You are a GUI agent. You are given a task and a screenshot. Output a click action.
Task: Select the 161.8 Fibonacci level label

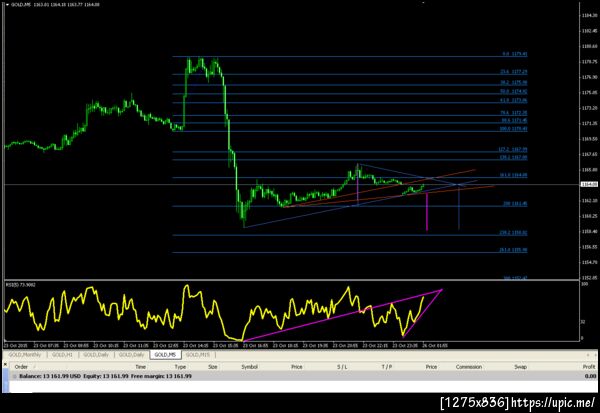point(513,175)
